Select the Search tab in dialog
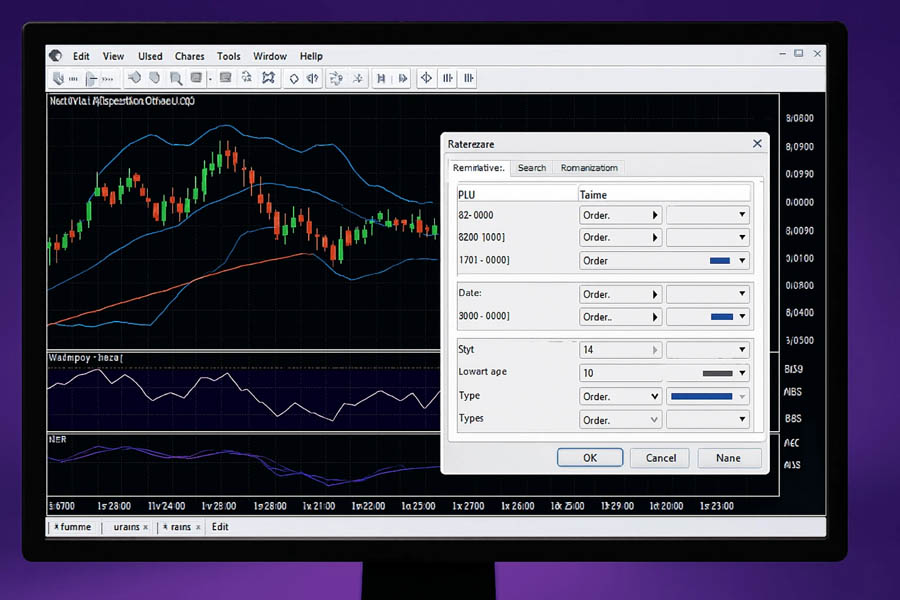This screenshot has height=600, width=900. pyautogui.click(x=531, y=168)
